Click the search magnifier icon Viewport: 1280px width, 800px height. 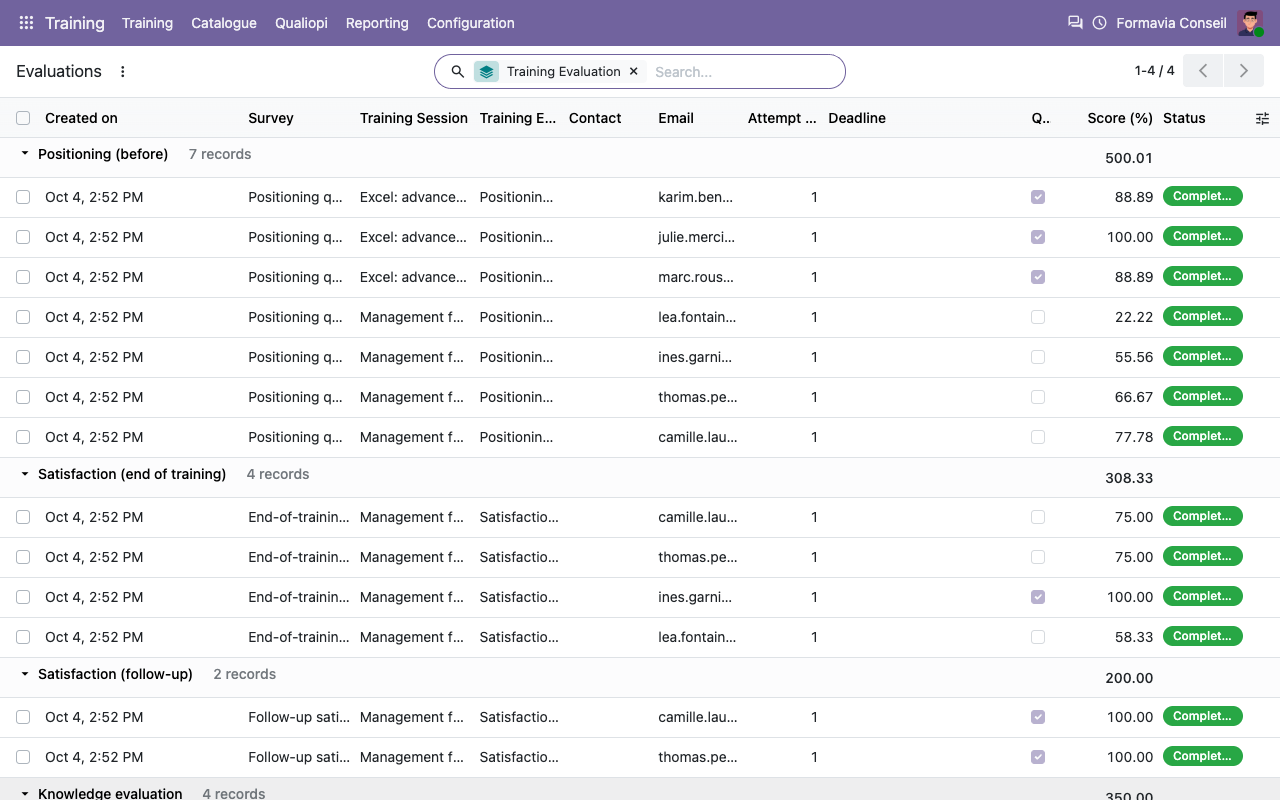coord(458,72)
